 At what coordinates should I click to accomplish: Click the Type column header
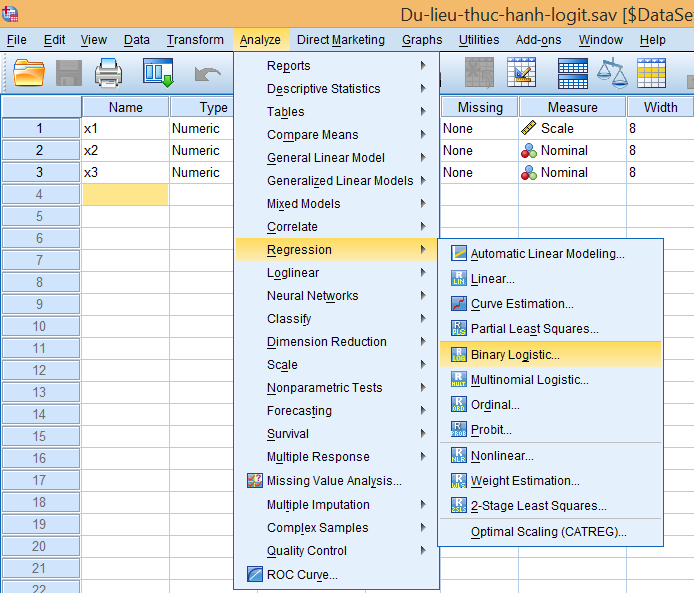(202, 107)
